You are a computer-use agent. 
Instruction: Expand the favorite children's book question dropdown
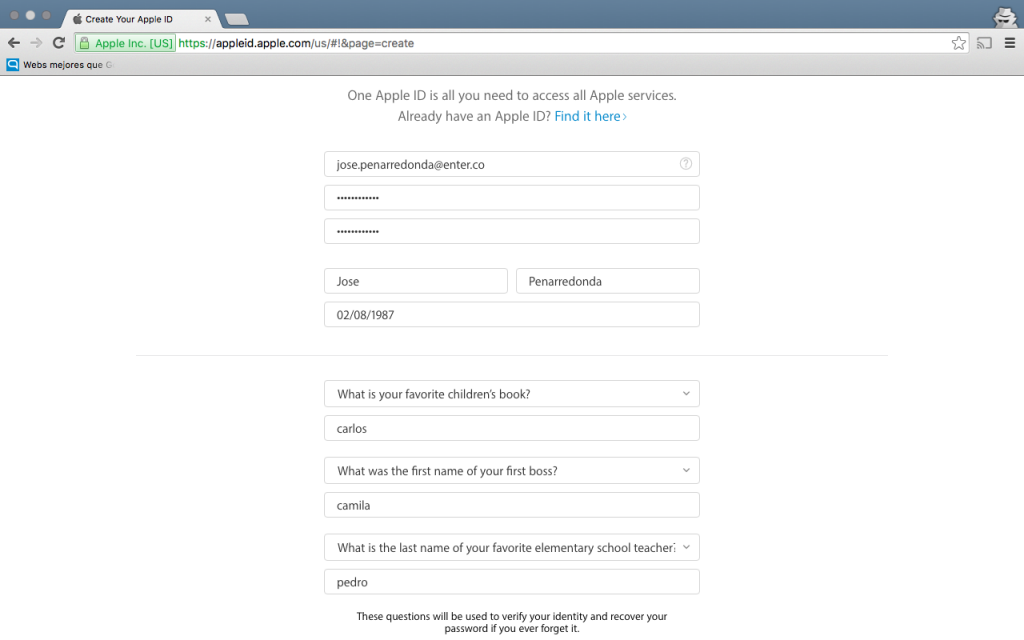[x=511, y=394]
